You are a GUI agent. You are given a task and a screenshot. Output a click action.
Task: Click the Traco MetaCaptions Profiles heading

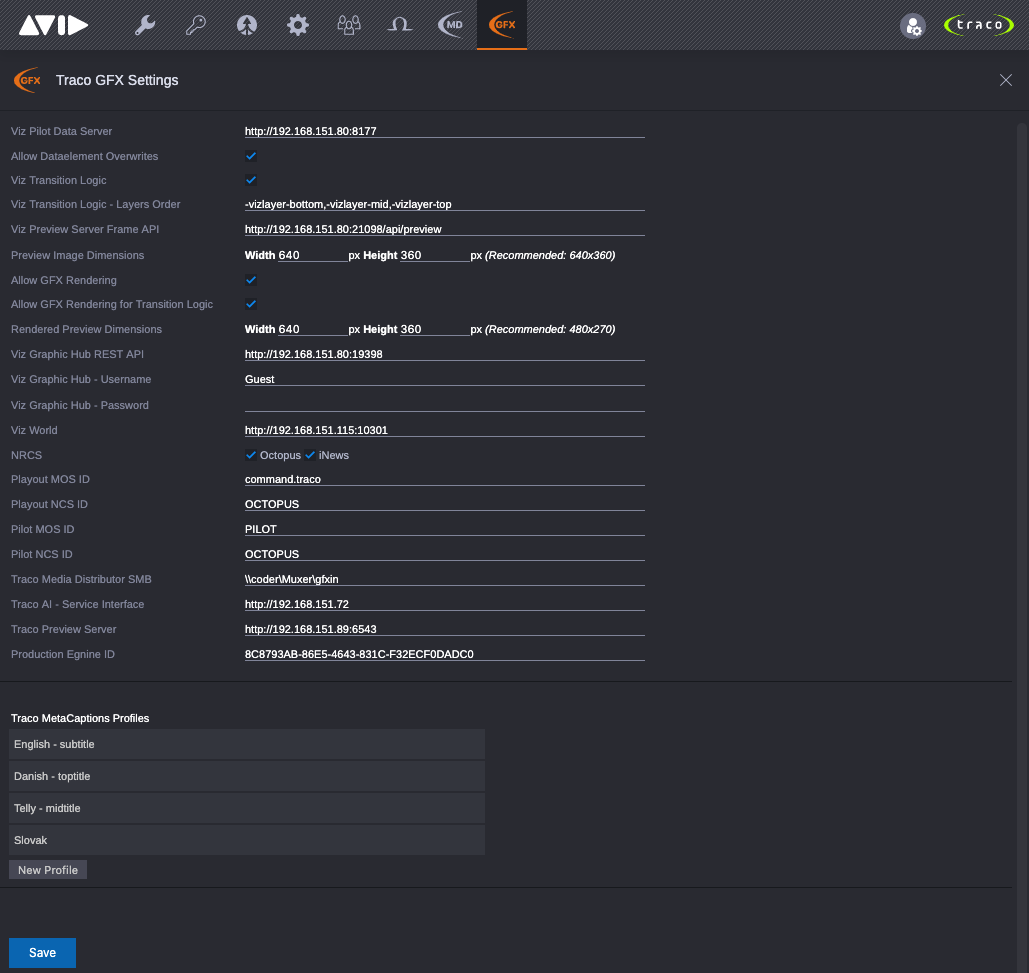(80, 718)
